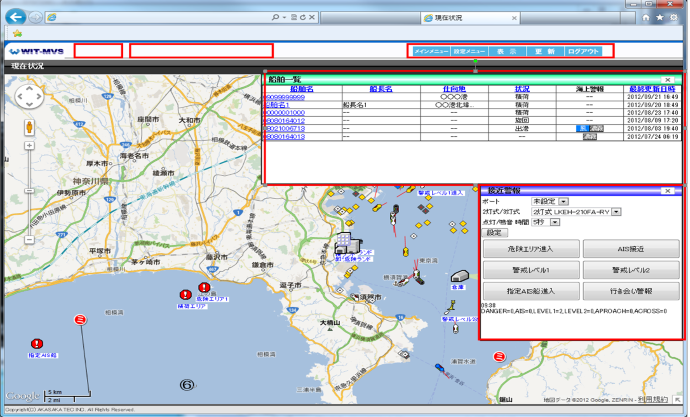Close the 船舶一覧 panel
This screenshot has width=690, height=417.
668,80
